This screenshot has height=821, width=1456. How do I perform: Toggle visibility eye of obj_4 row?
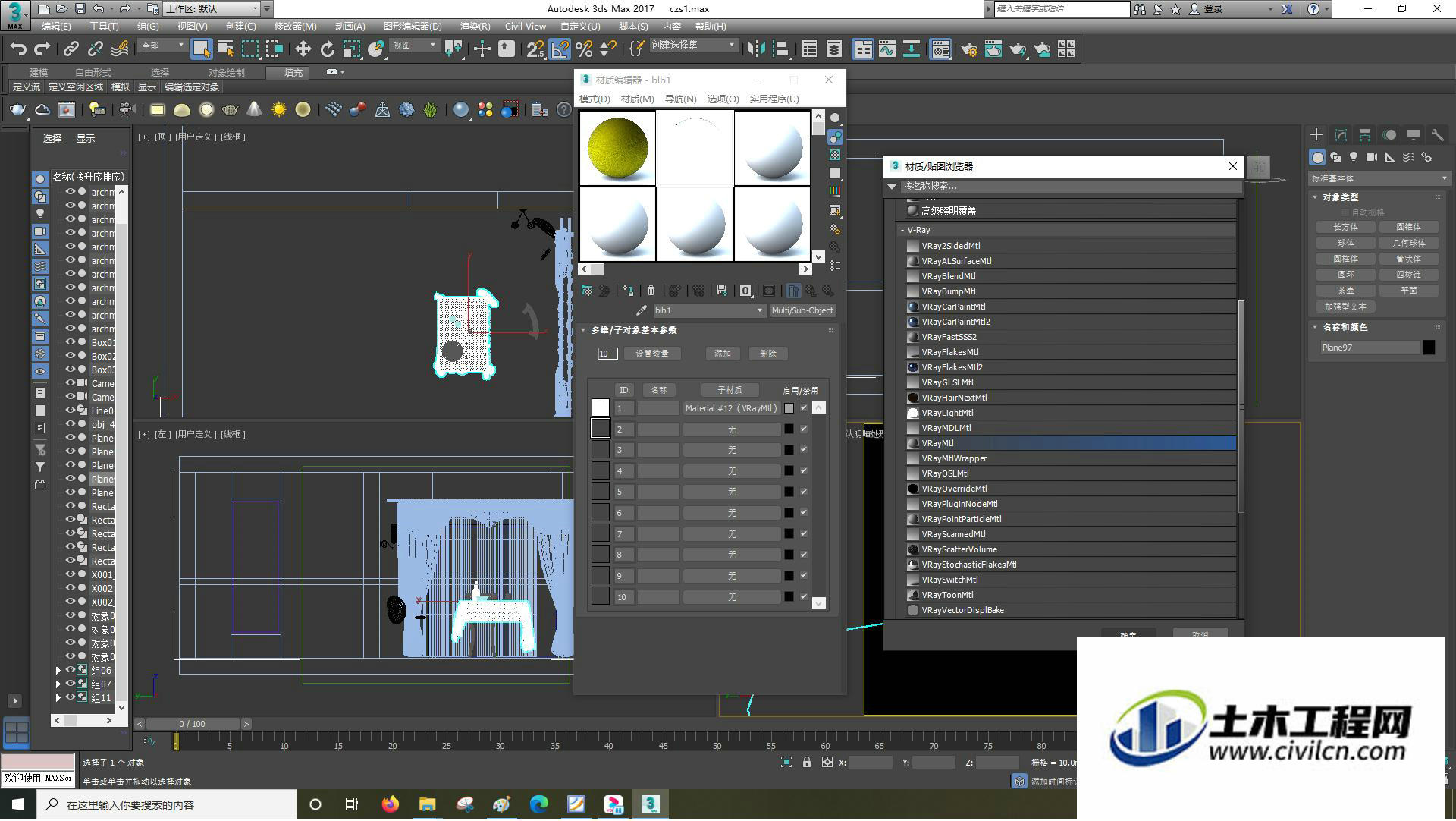[70, 424]
